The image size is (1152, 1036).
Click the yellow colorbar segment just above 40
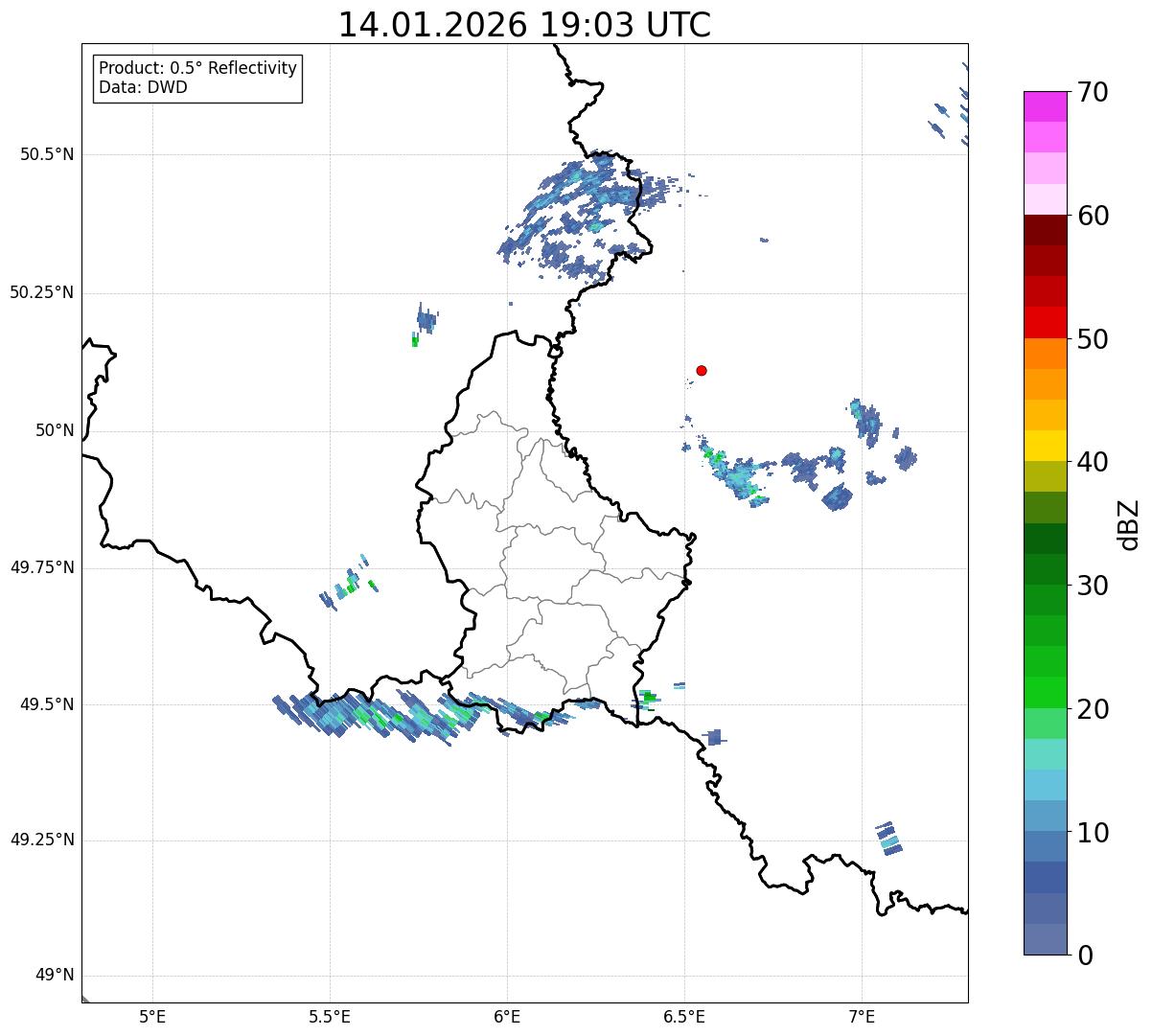coord(1045,446)
